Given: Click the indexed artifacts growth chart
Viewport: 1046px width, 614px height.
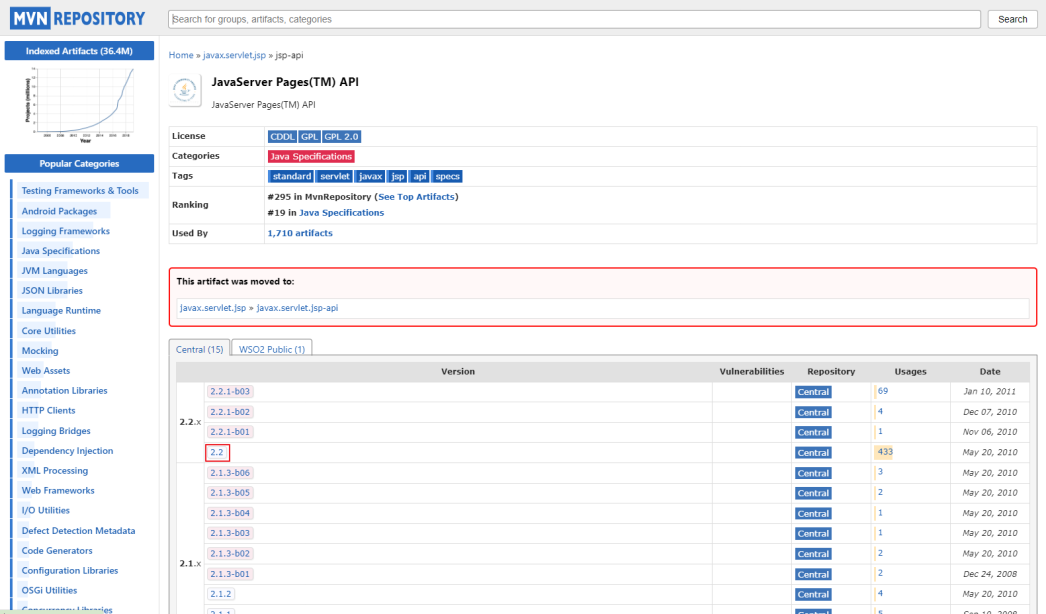Looking at the screenshot, I should point(79,105).
